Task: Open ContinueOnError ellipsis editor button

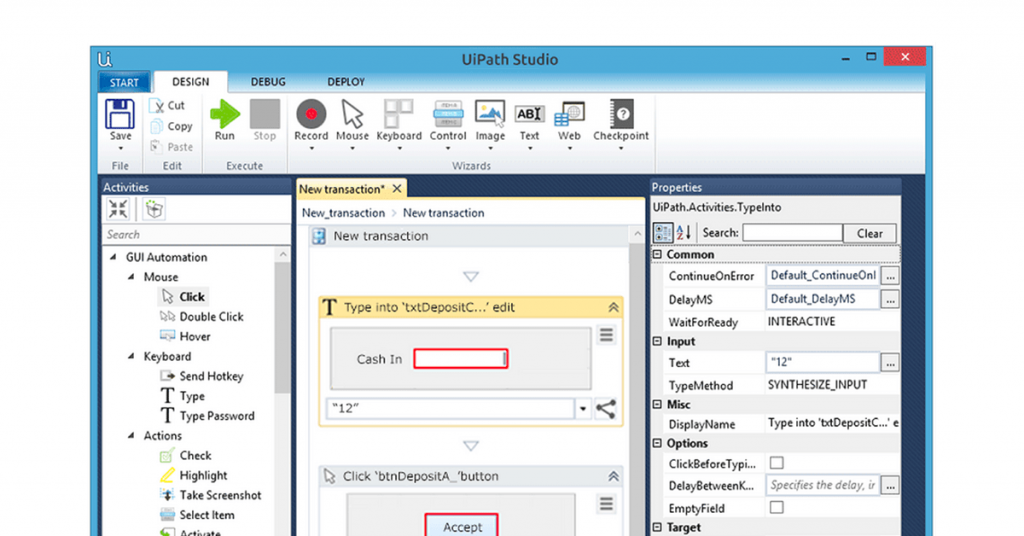Action: tap(890, 276)
